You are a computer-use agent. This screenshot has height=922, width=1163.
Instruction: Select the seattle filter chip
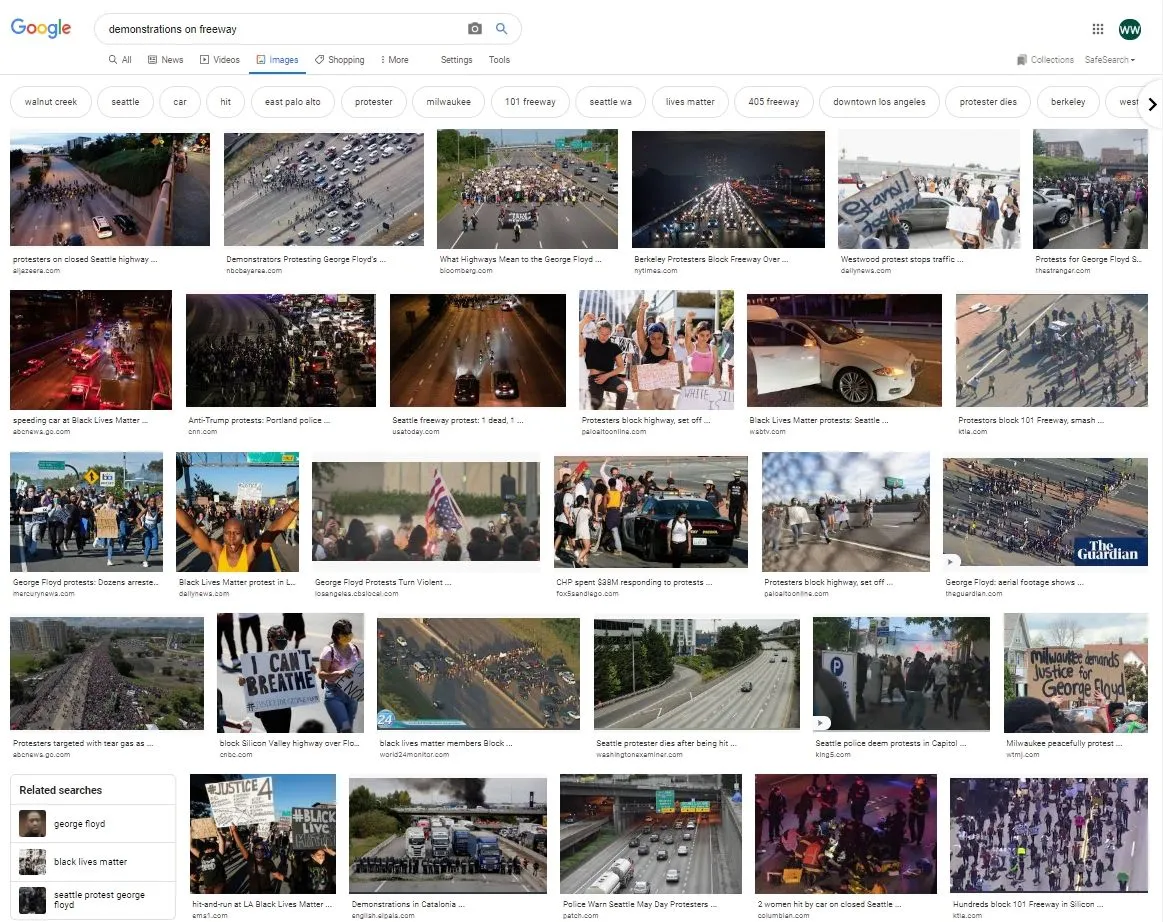tap(125, 101)
